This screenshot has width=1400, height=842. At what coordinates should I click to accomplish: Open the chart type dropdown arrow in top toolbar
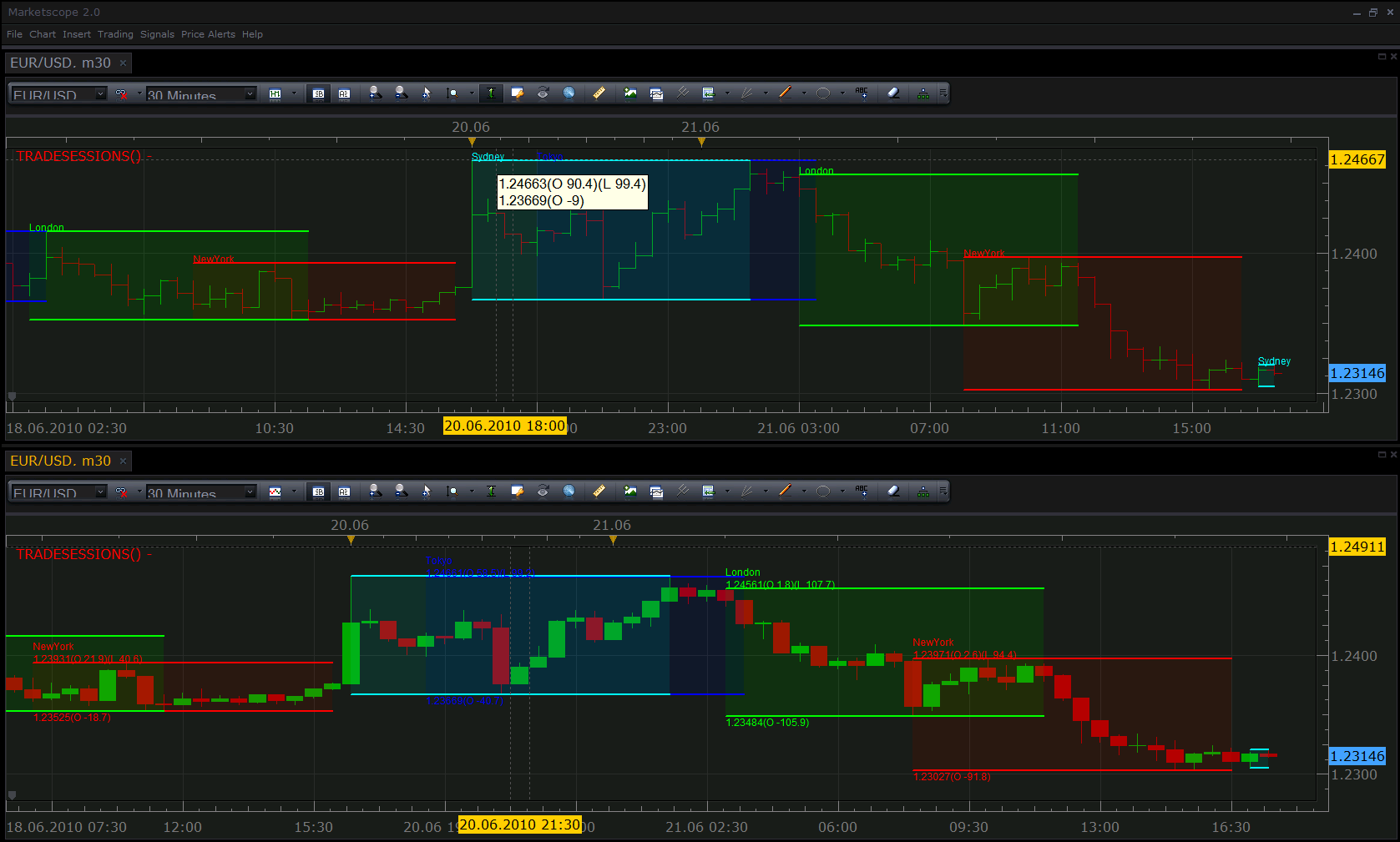coord(294,93)
